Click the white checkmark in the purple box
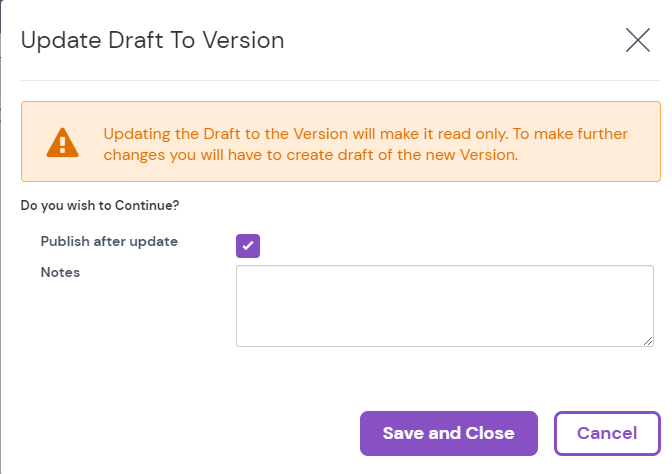The height and width of the screenshot is (474, 672). click(248, 245)
